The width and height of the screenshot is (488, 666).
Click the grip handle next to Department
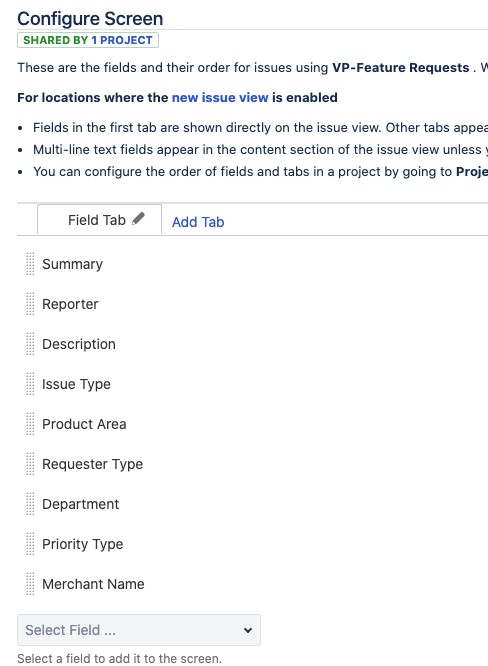point(30,503)
